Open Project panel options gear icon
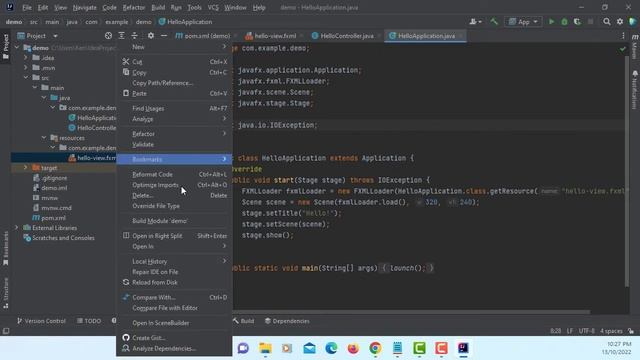The height and width of the screenshot is (360, 640). coord(151,36)
